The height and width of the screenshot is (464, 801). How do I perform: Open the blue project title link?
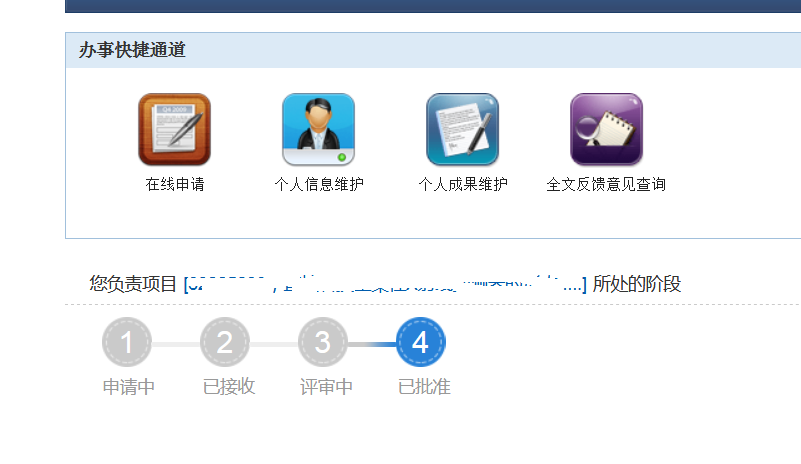(385, 284)
